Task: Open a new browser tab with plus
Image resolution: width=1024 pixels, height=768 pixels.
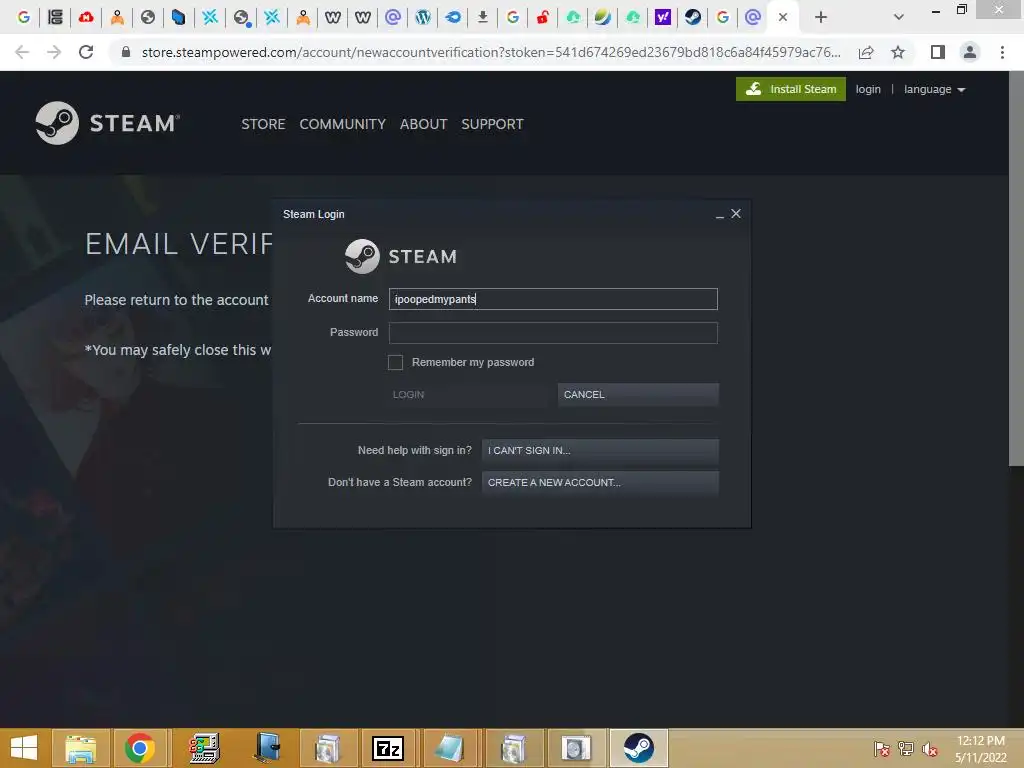Action: pyautogui.click(x=821, y=18)
